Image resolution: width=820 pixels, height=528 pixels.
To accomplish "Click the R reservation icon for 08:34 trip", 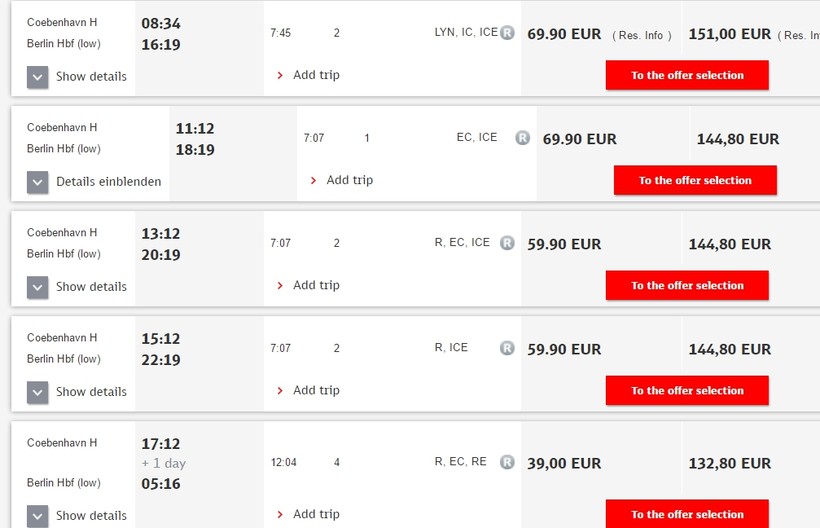I will pyautogui.click(x=507, y=33).
